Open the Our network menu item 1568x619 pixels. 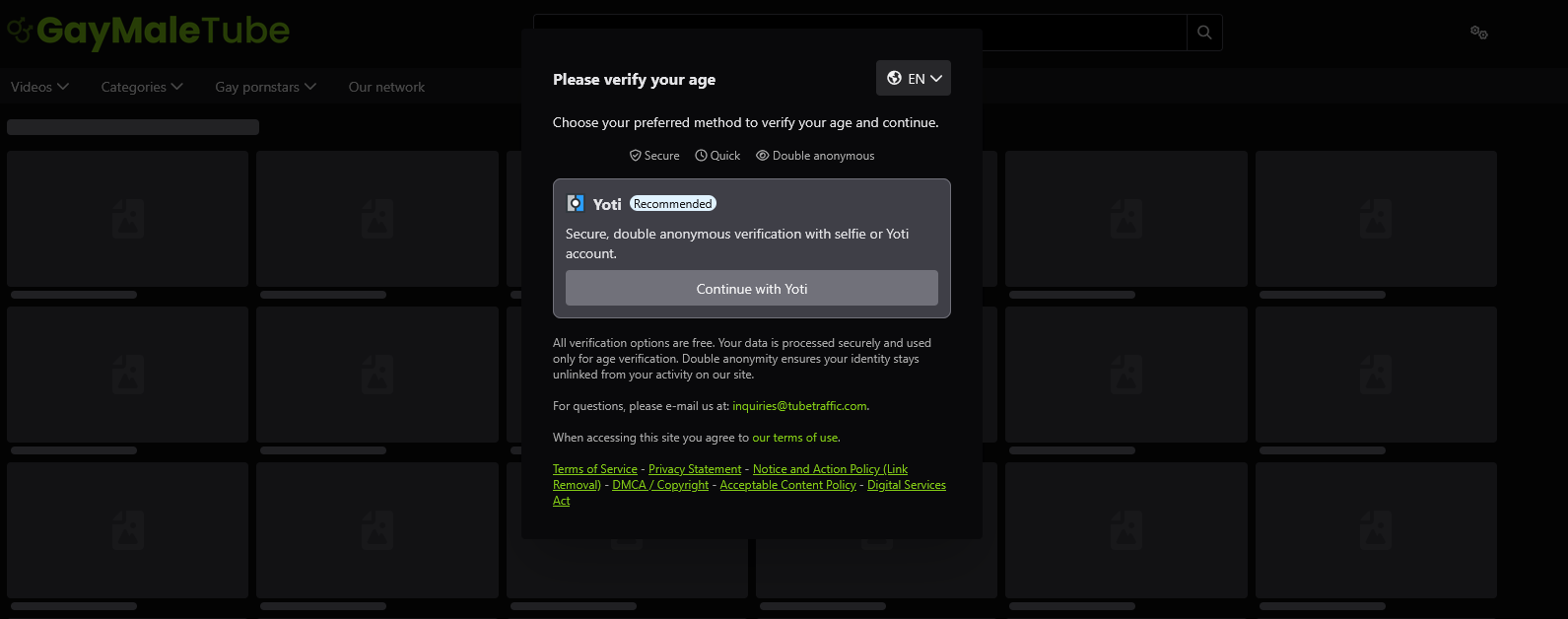(386, 87)
